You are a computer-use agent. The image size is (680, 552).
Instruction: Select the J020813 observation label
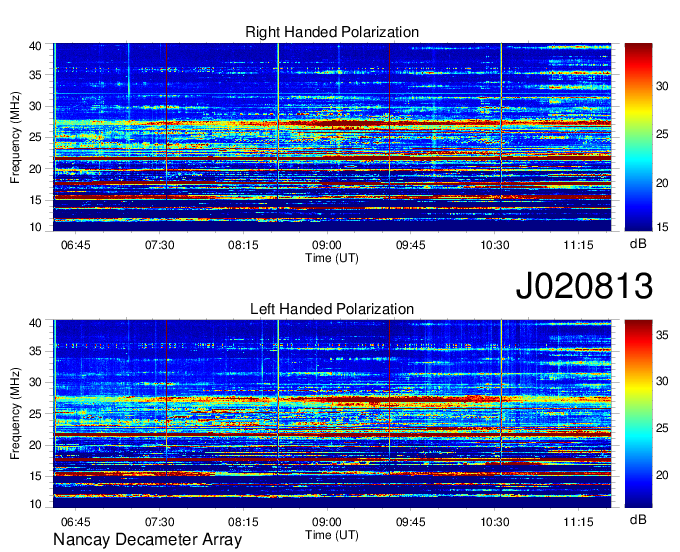(584, 285)
